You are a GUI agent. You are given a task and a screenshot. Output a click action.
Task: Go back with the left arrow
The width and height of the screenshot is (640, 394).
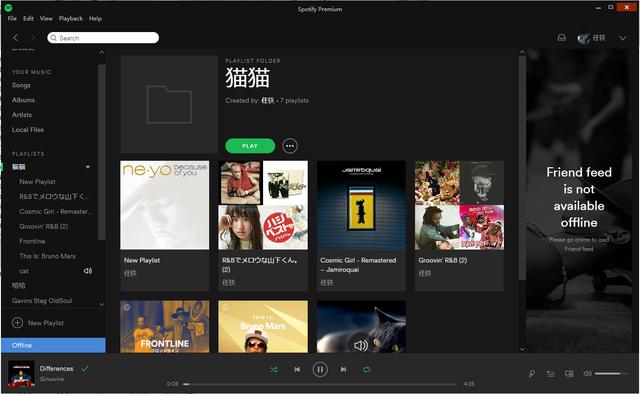[16, 38]
